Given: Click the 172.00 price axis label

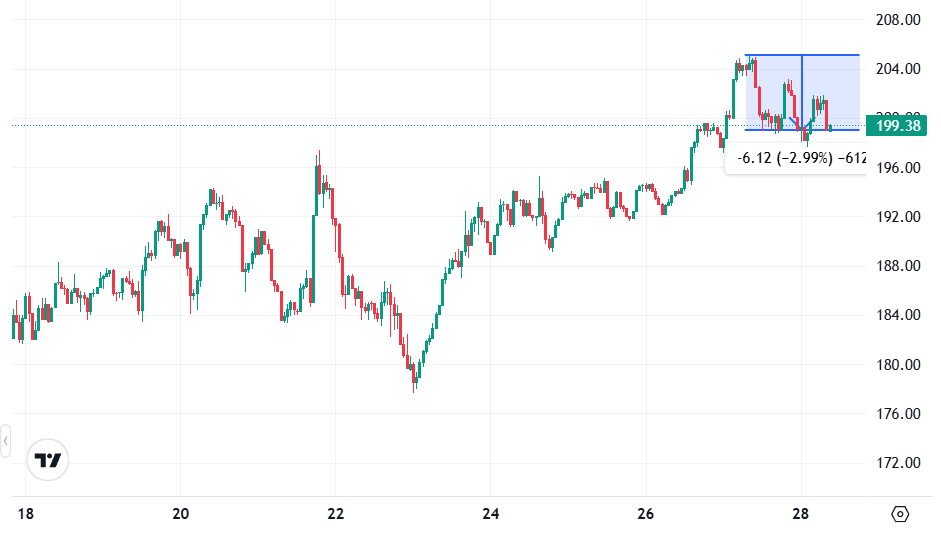Looking at the screenshot, I should pos(897,463).
